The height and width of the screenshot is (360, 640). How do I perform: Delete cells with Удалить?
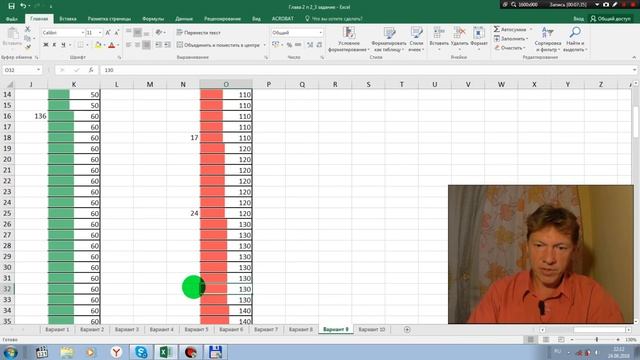point(460,40)
